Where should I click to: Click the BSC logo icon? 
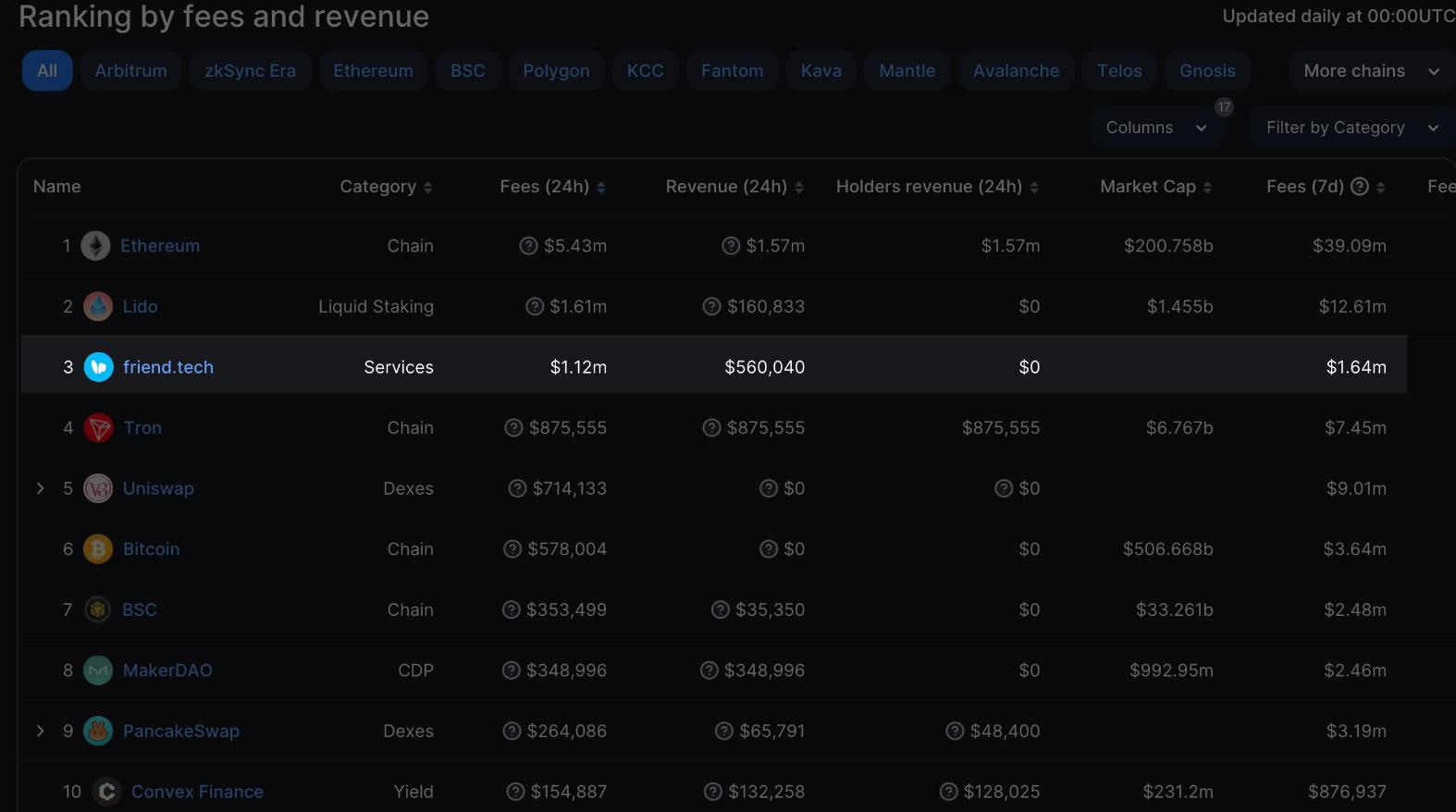(98, 609)
